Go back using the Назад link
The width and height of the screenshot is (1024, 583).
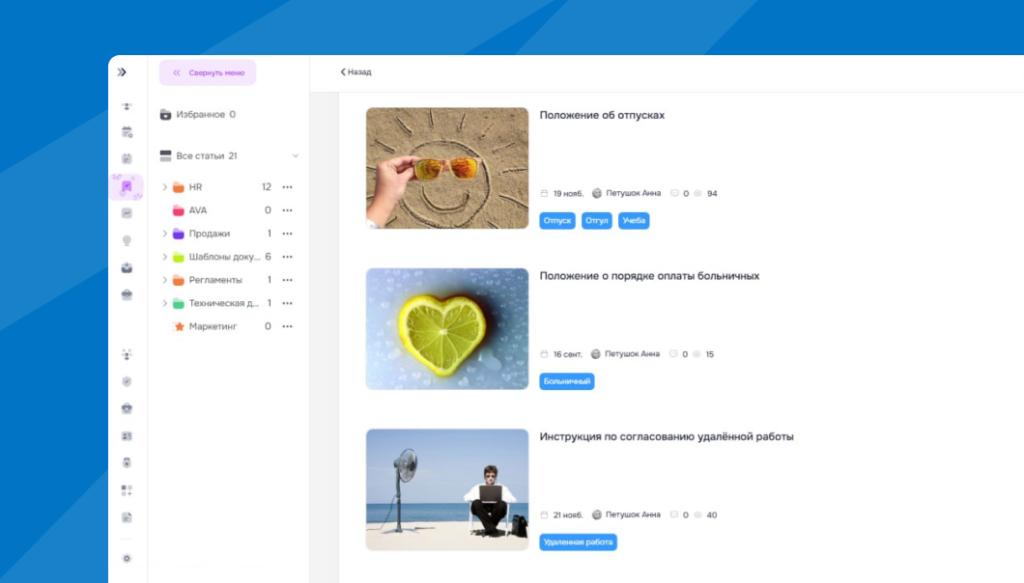356,72
